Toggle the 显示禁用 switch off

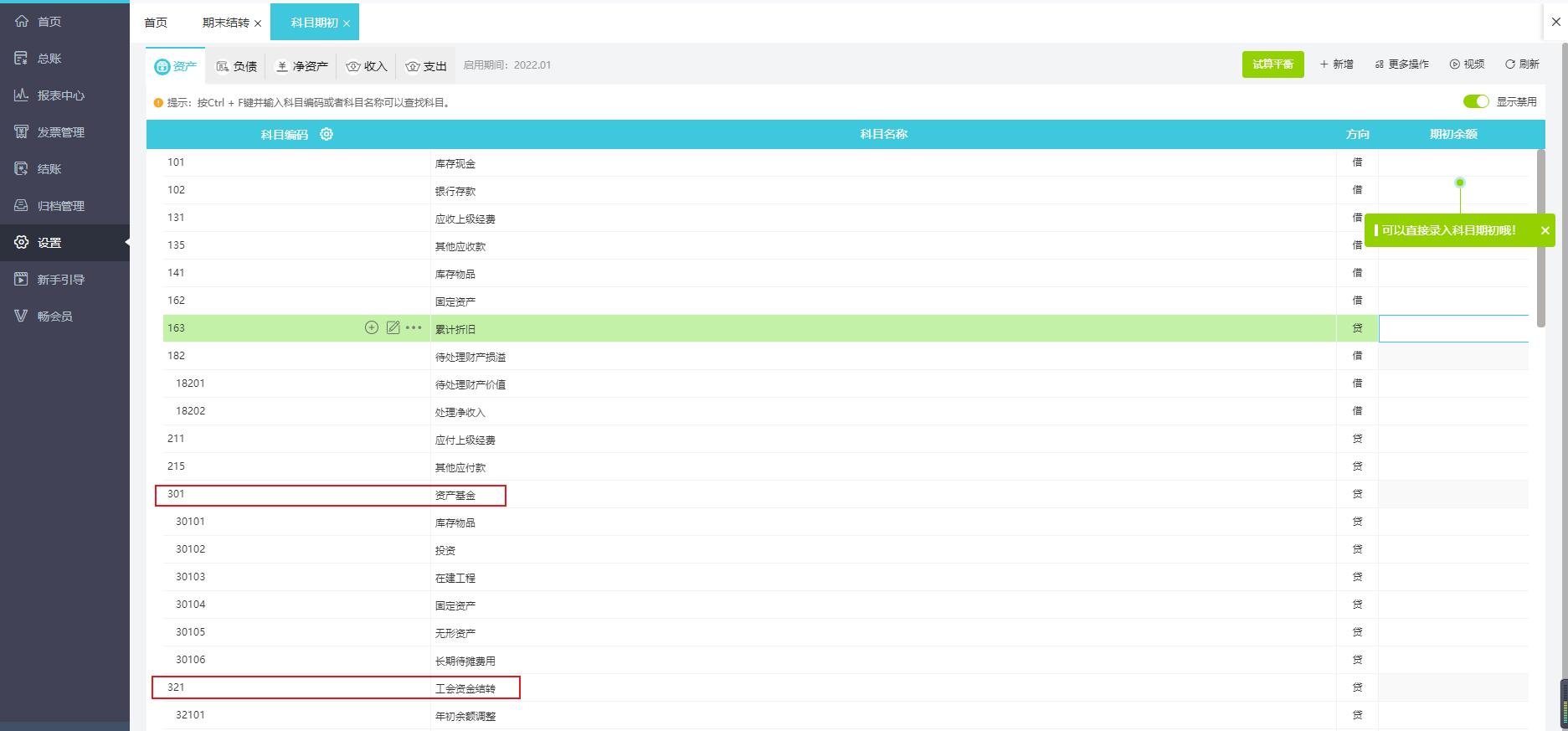point(1475,101)
